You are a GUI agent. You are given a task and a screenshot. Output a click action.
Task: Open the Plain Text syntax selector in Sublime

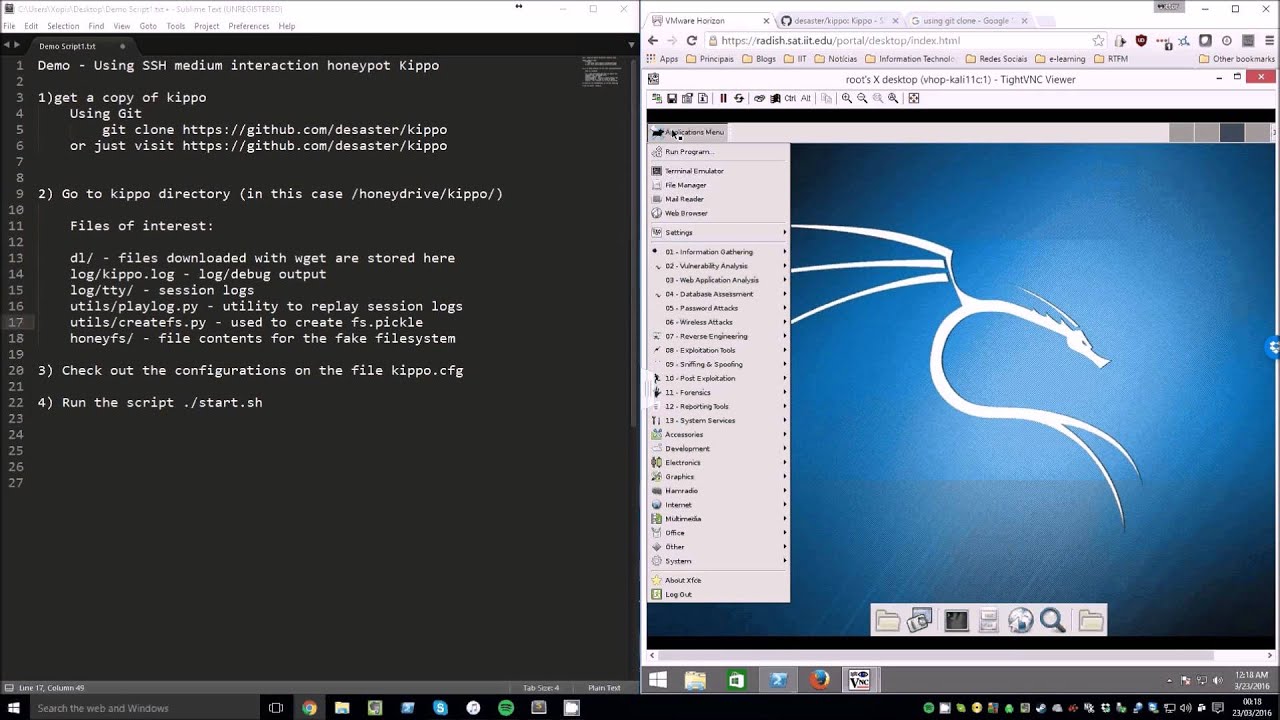click(x=604, y=688)
